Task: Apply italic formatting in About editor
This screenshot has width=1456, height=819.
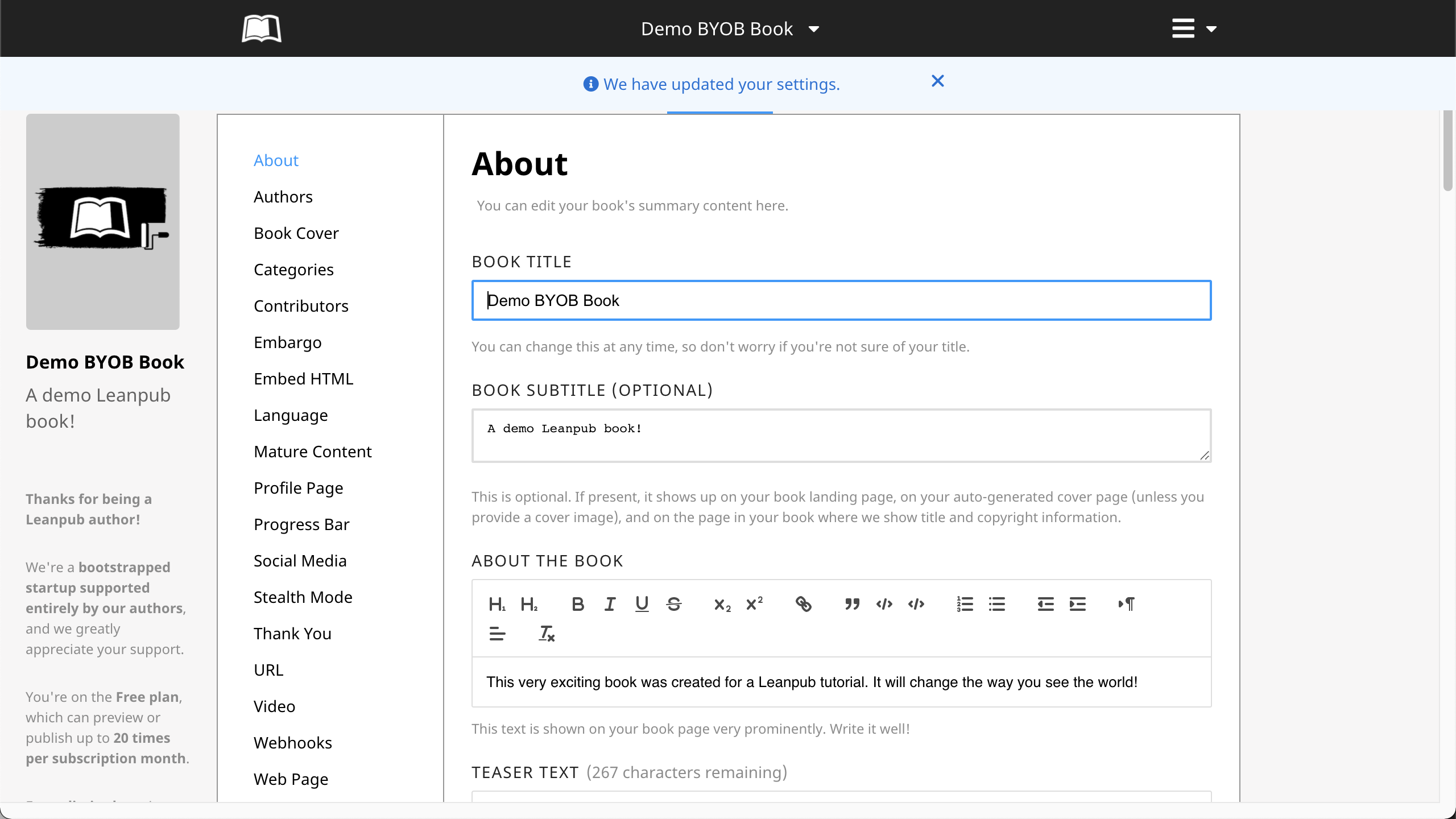Action: coord(610,604)
